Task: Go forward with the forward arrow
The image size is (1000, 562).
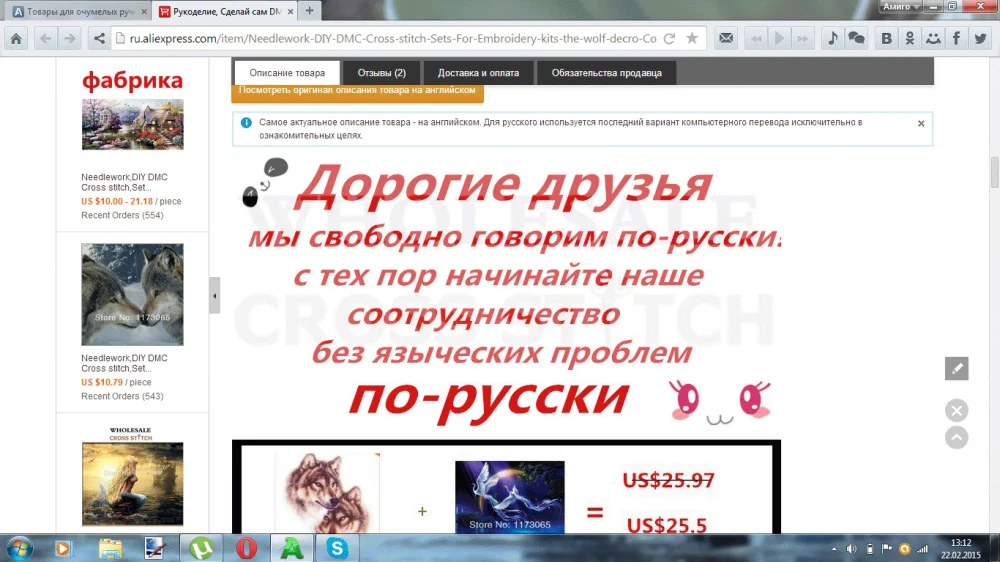Action: pyautogui.click(x=70, y=38)
